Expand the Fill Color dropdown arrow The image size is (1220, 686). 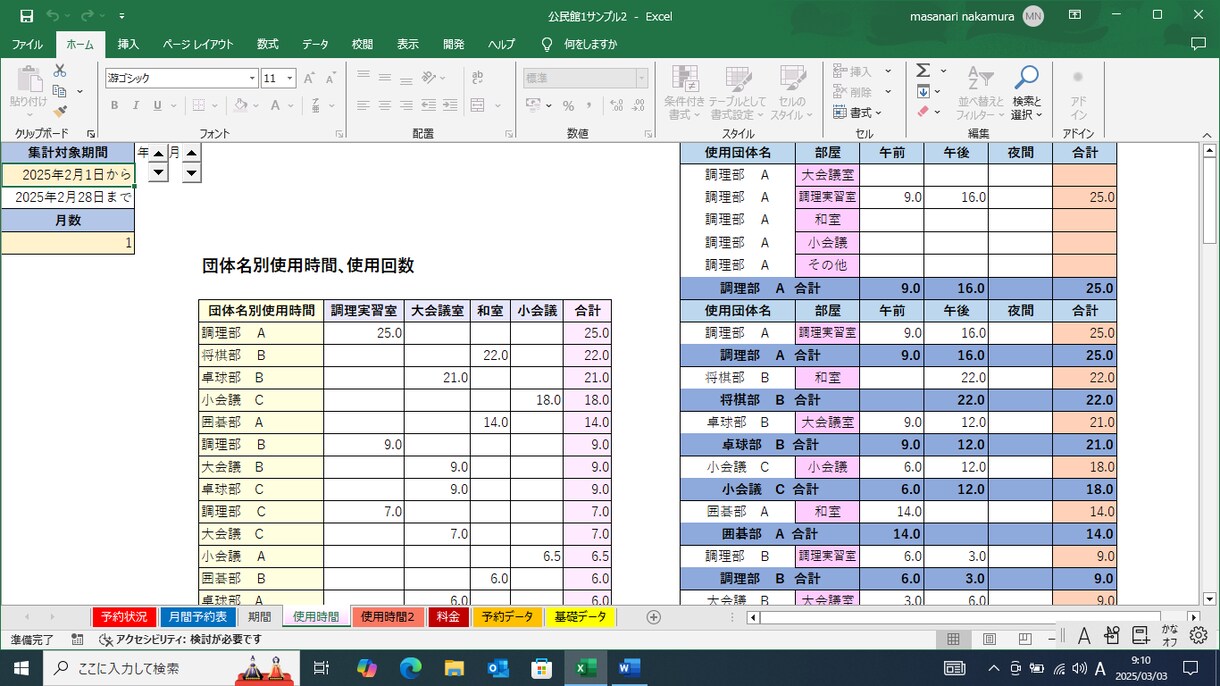coord(256,105)
